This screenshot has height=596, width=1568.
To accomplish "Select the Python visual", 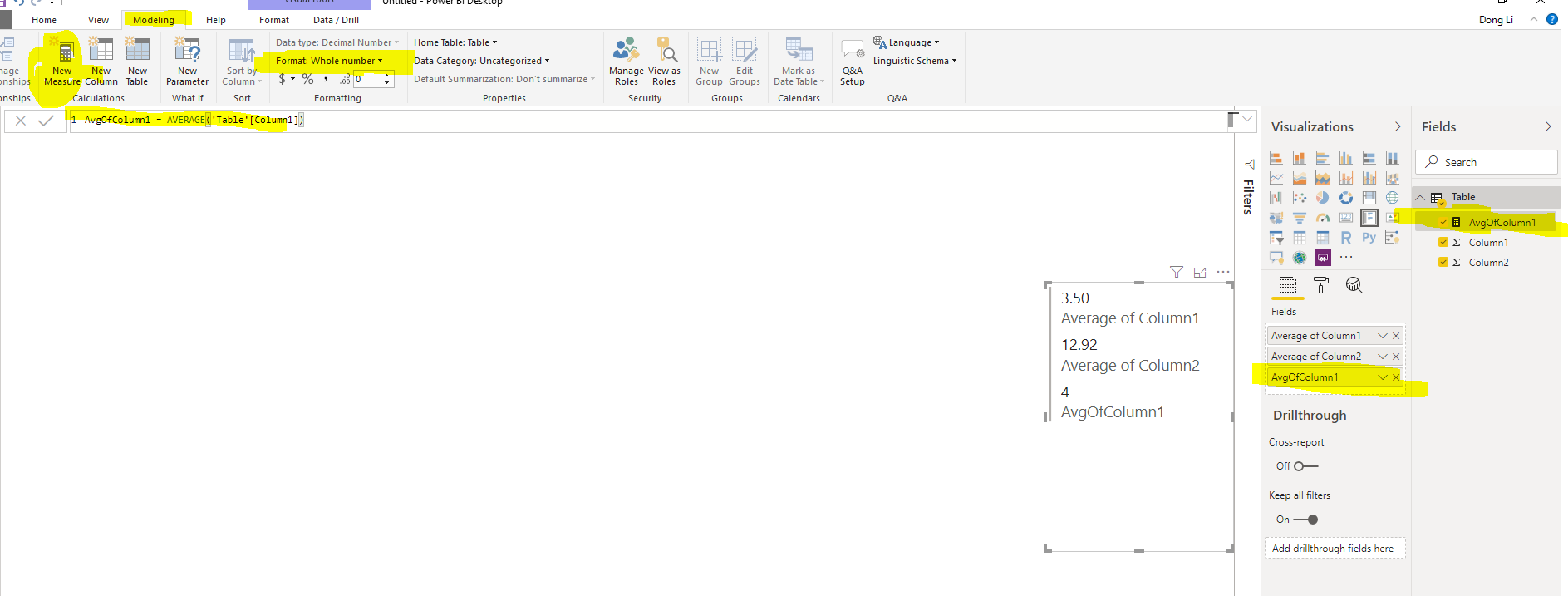I will pyautogui.click(x=1369, y=238).
